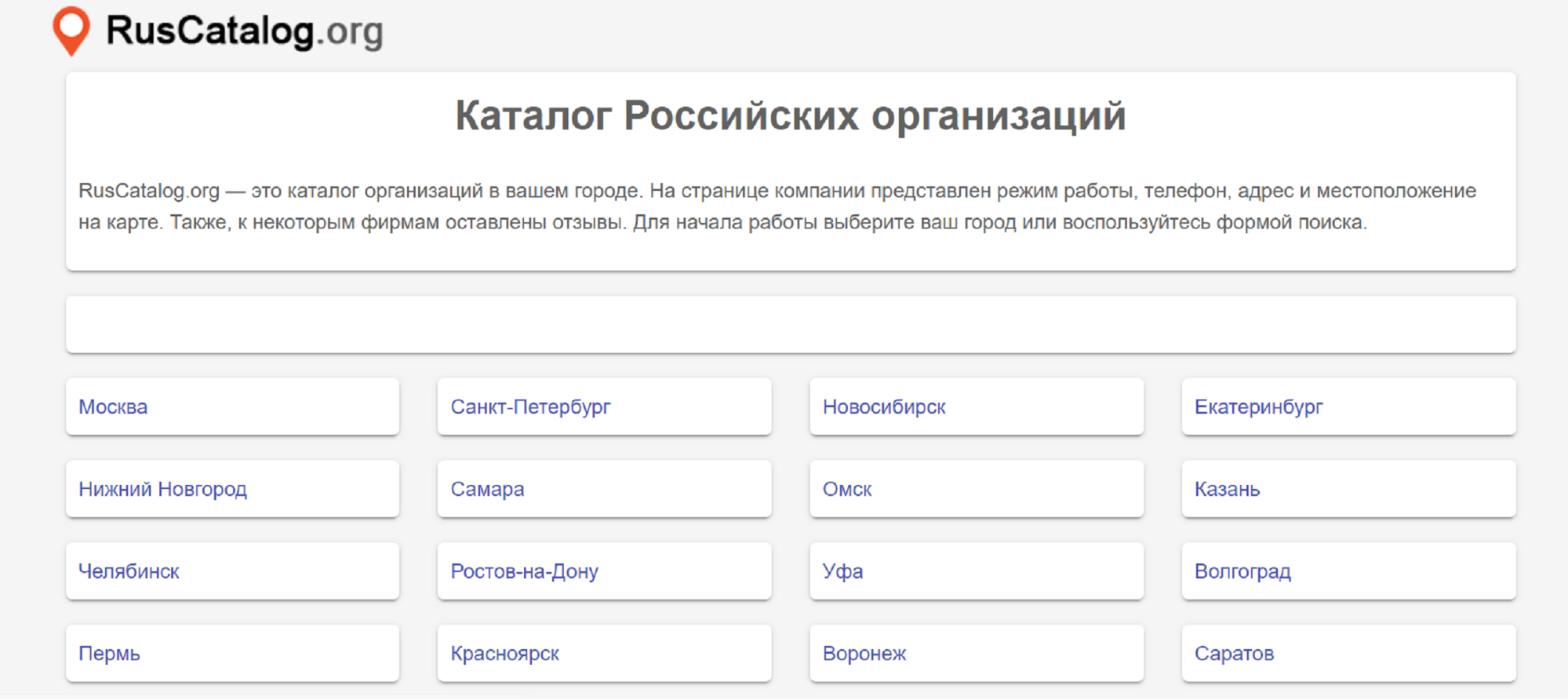This screenshot has width=1568, height=700.
Task: Click the empty search form bar
Action: click(791, 324)
